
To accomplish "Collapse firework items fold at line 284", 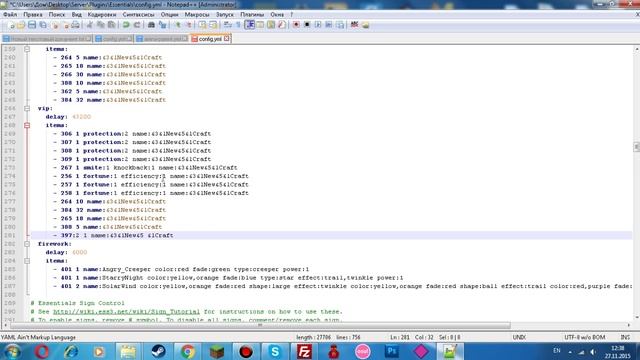I will [x=27, y=261].
